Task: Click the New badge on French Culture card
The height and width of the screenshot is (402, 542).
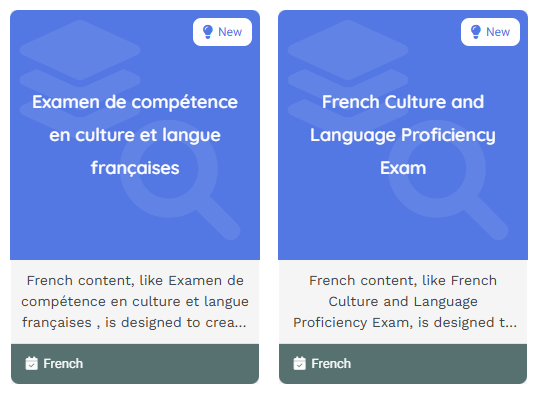Action: (x=490, y=32)
